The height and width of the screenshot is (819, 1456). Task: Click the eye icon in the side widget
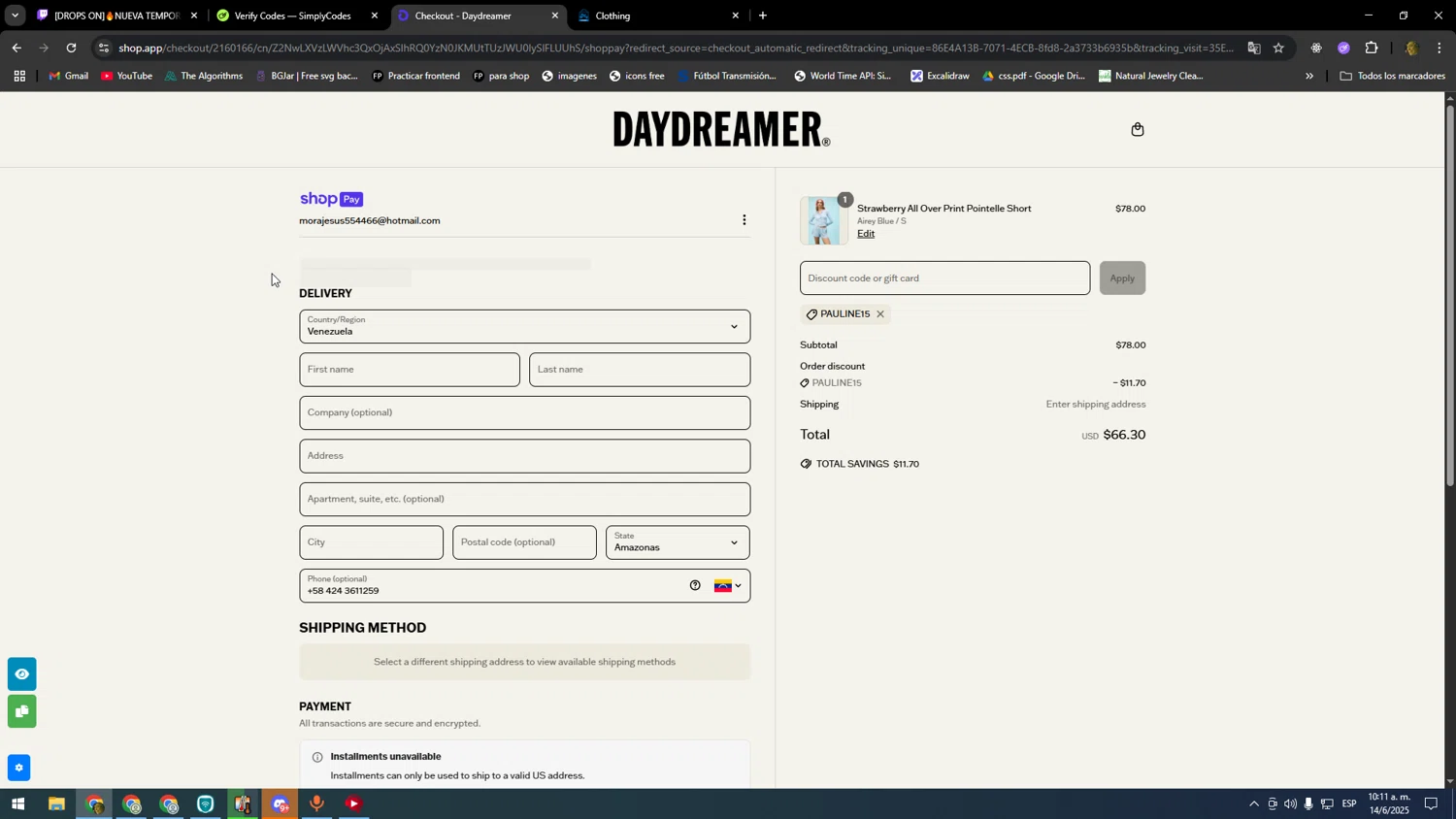click(21, 673)
